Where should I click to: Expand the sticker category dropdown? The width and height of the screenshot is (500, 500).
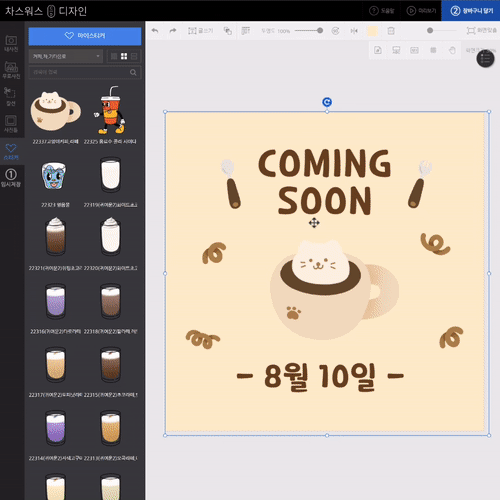point(66,56)
